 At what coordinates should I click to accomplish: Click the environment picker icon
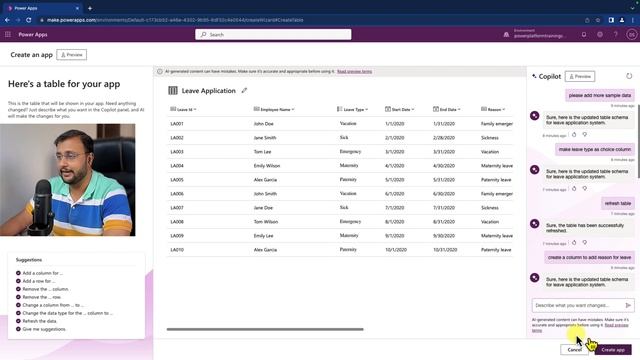[506, 35]
